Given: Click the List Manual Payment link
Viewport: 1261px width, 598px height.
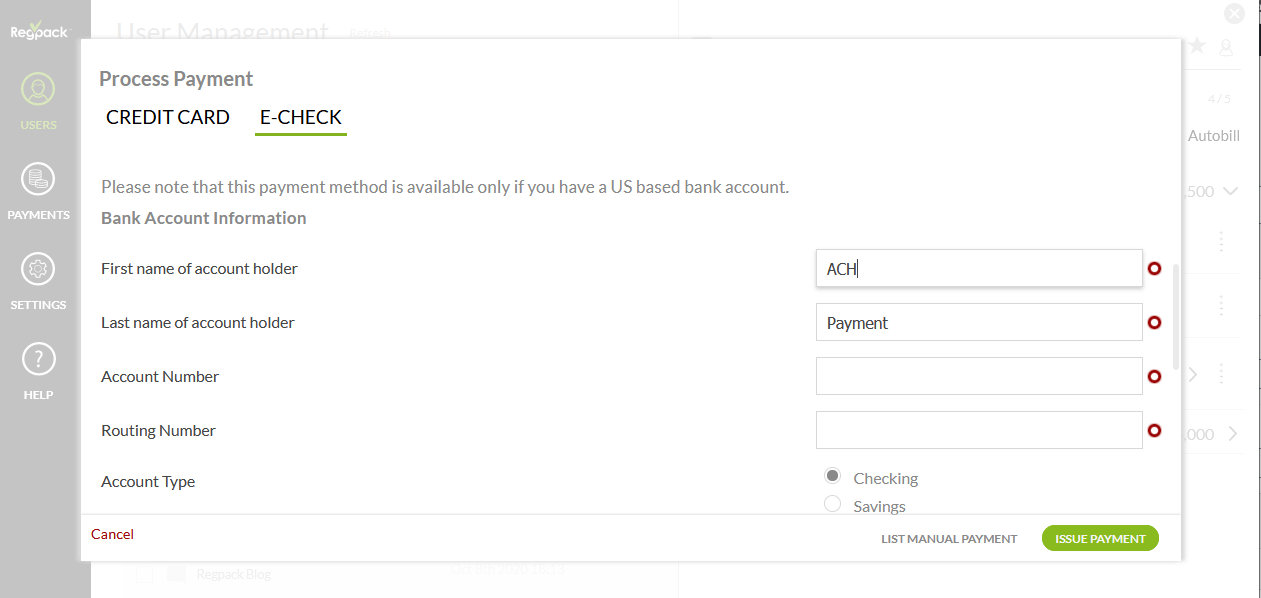Looking at the screenshot, I should tap(949, 539).
